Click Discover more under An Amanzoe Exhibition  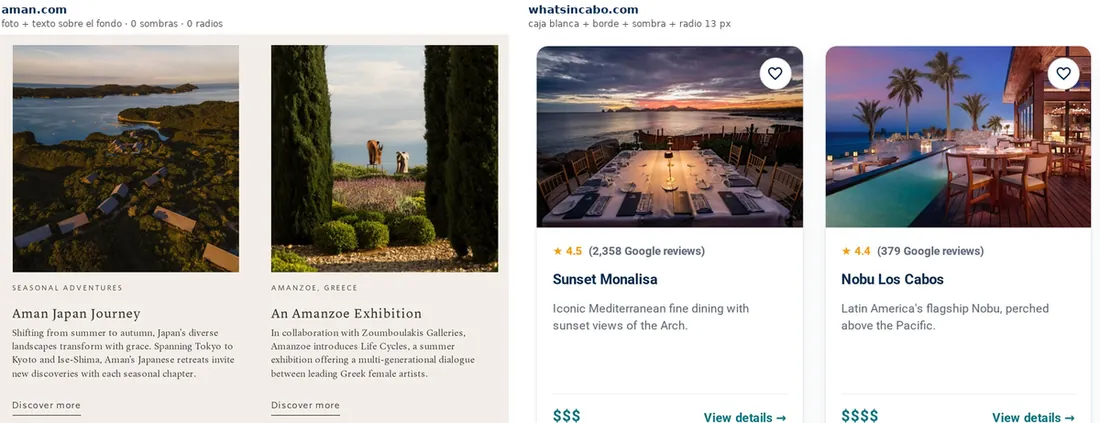tap(305, 406)
